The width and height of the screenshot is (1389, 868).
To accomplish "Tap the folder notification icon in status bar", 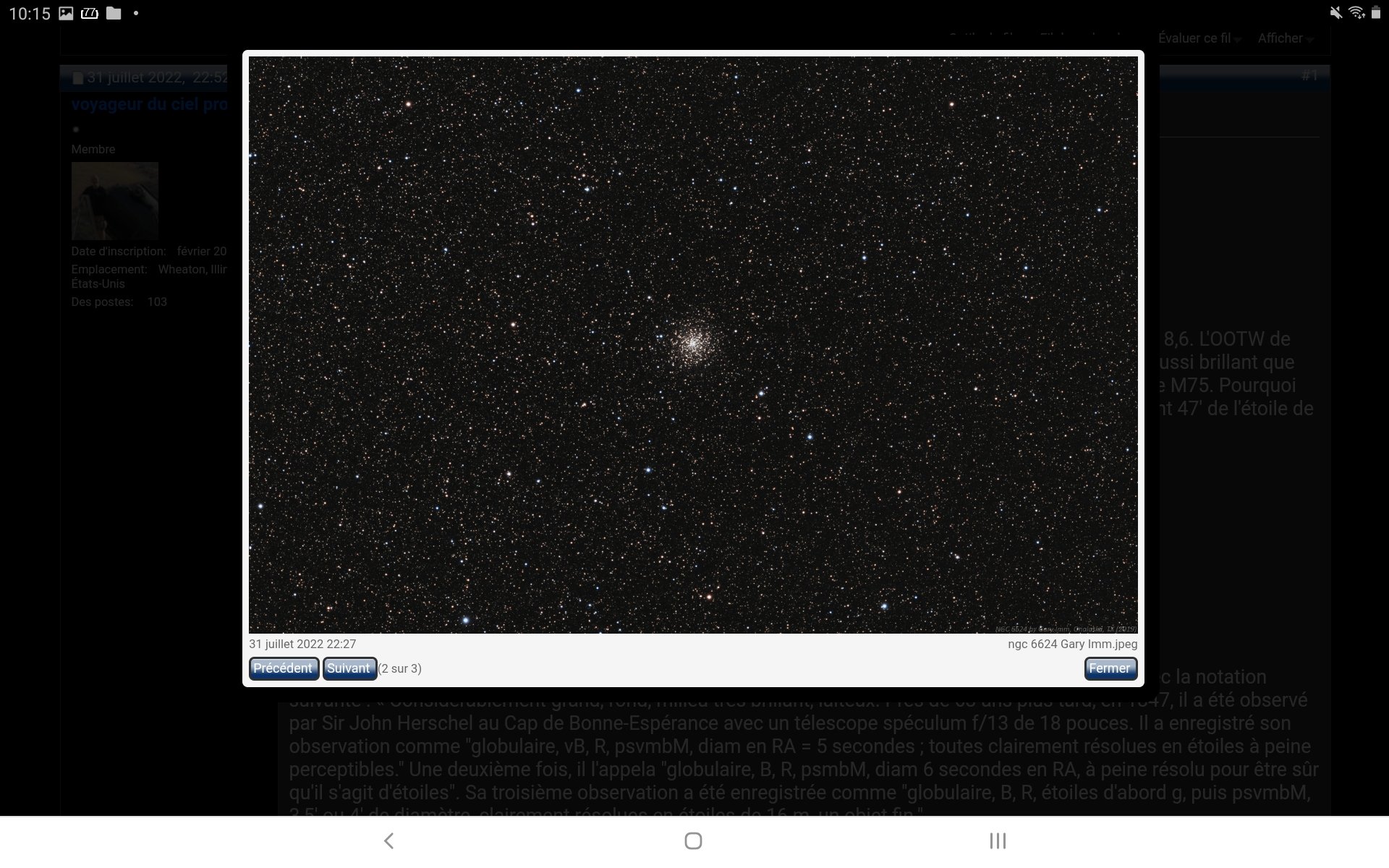I will [x=114, y=13].
